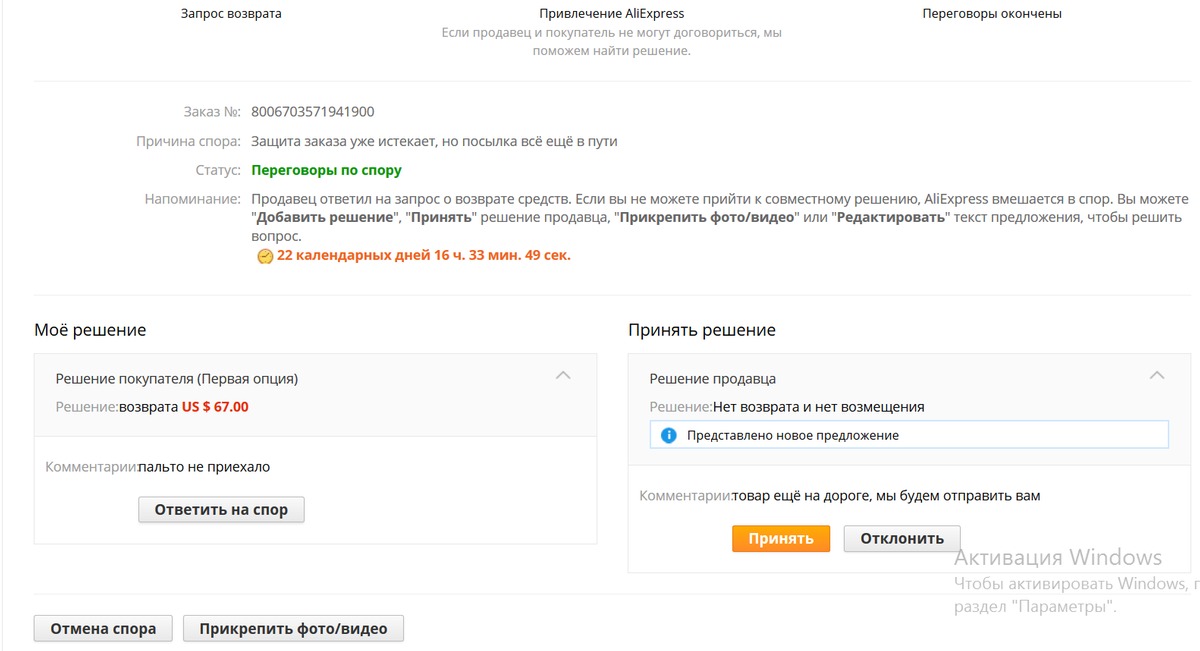Click the order number 8006703571941900
Image resolution: width=1200 pixels, height=651 pixels.
click(313, 112)
